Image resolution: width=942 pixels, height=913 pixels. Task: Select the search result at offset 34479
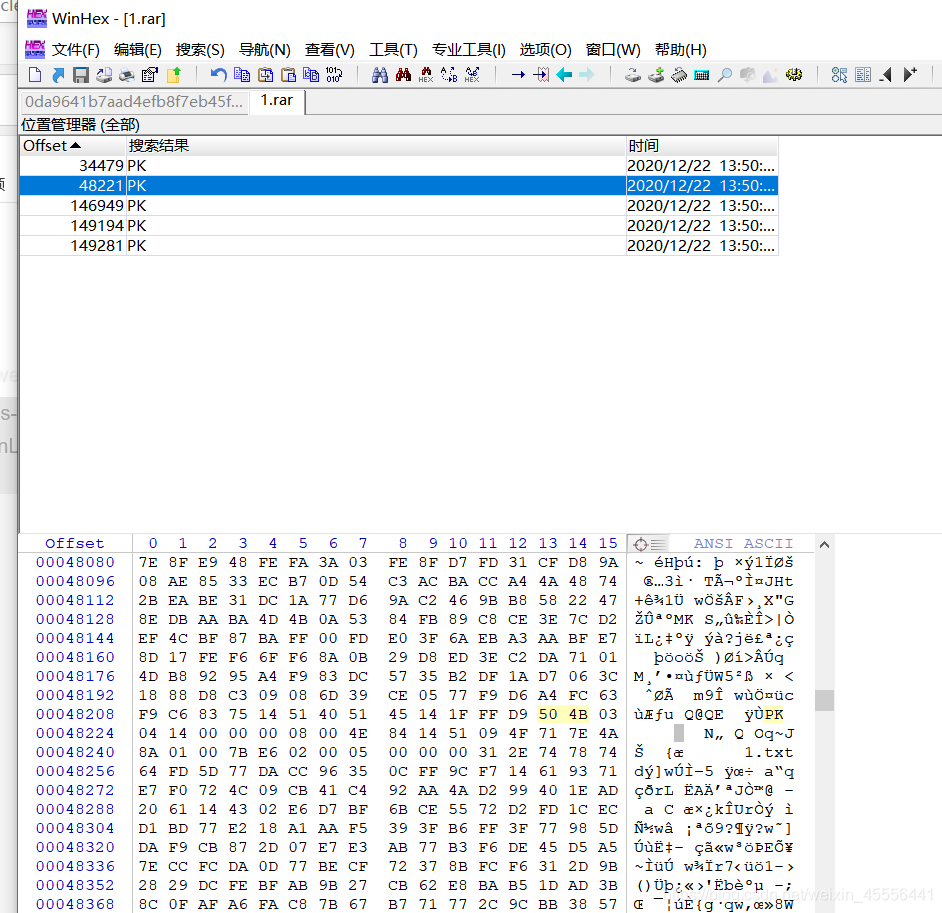tap(399, 166)
